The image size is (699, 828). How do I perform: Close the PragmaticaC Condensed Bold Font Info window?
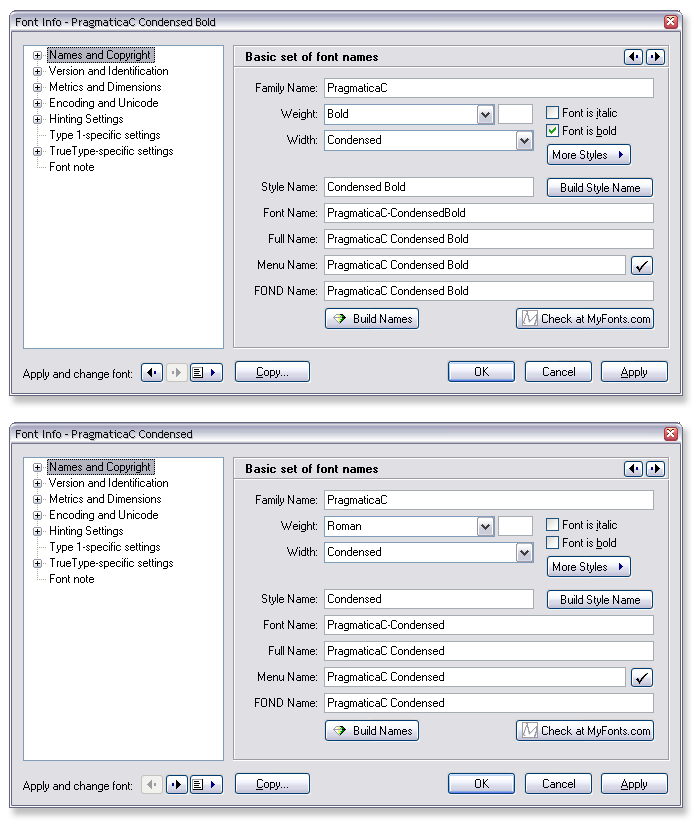point(670,22)
